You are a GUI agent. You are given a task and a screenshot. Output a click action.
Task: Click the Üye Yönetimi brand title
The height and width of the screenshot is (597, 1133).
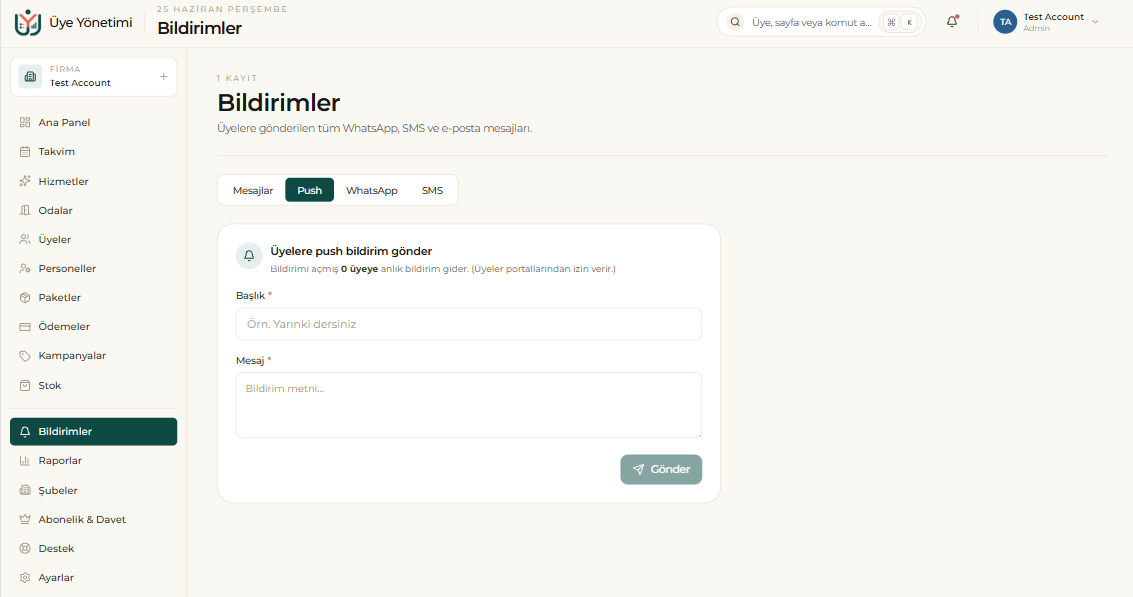coord(91,22)
